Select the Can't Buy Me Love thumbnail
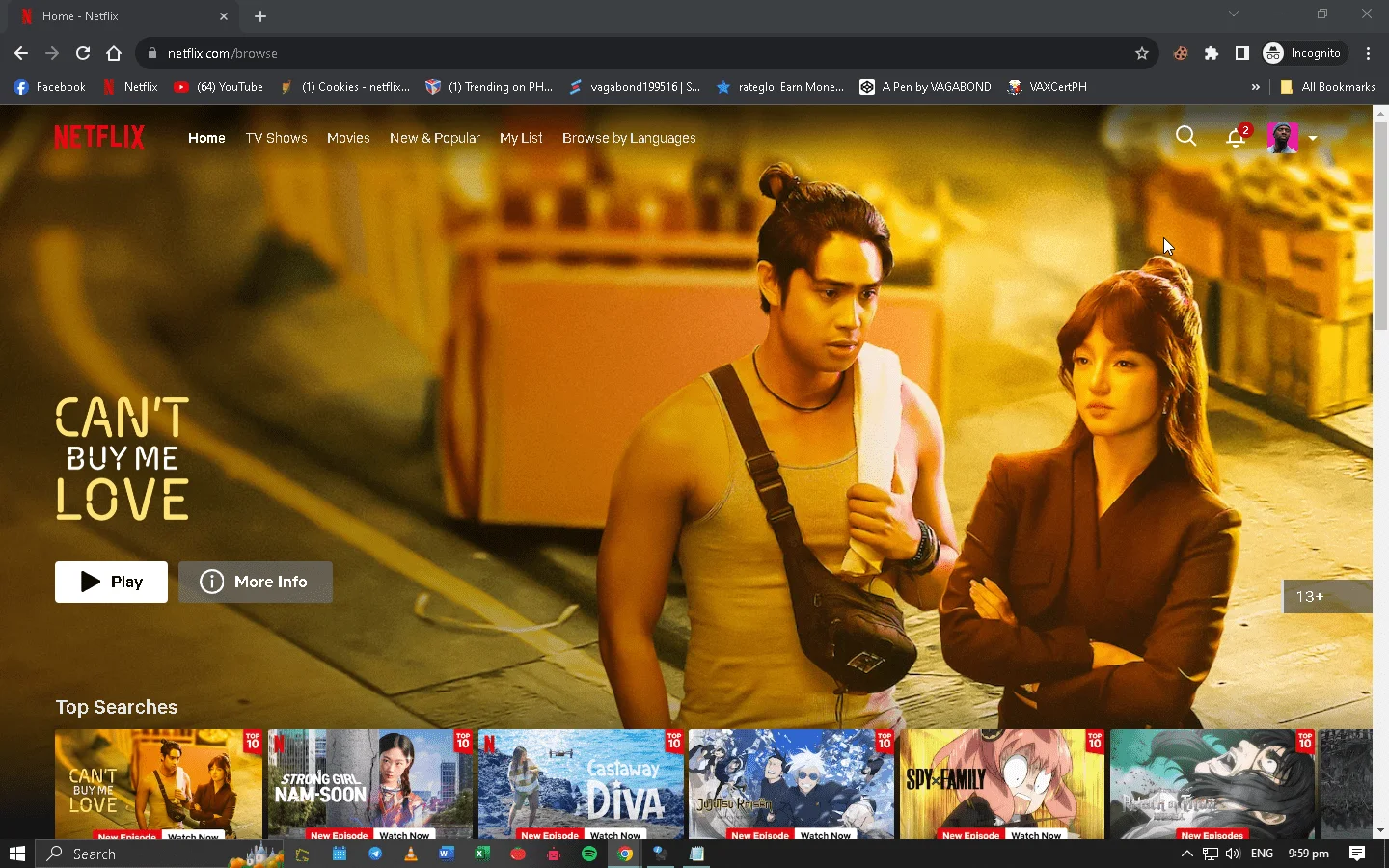The image size is (1389, 868). pyautogui.click(x=158, y=784)
